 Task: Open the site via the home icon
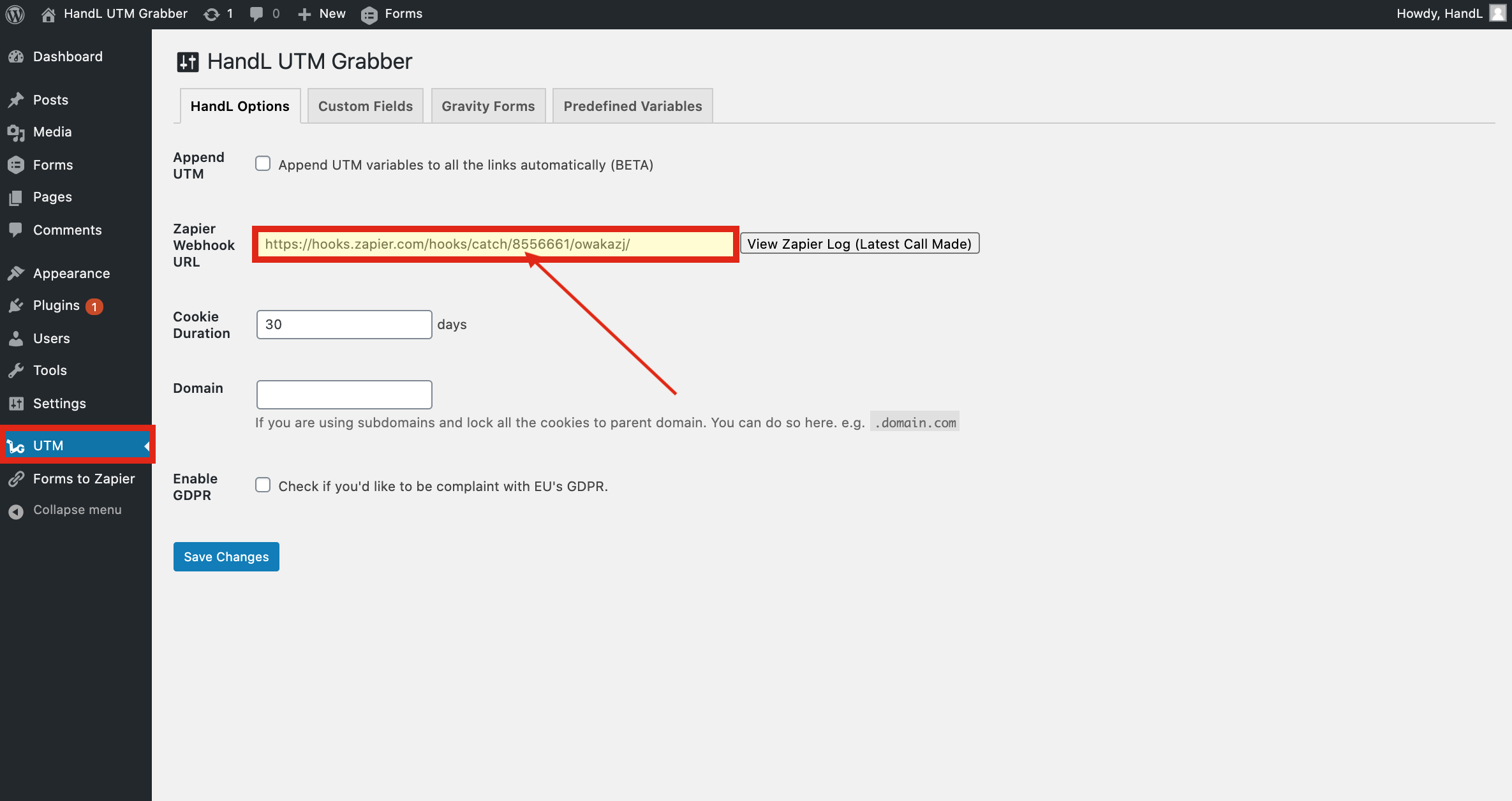(48, 13)
